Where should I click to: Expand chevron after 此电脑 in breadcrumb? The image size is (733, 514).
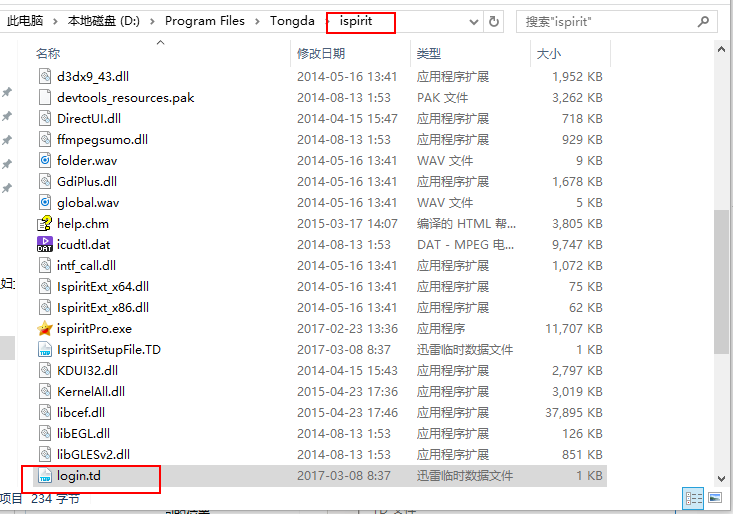tap(55, 21)
